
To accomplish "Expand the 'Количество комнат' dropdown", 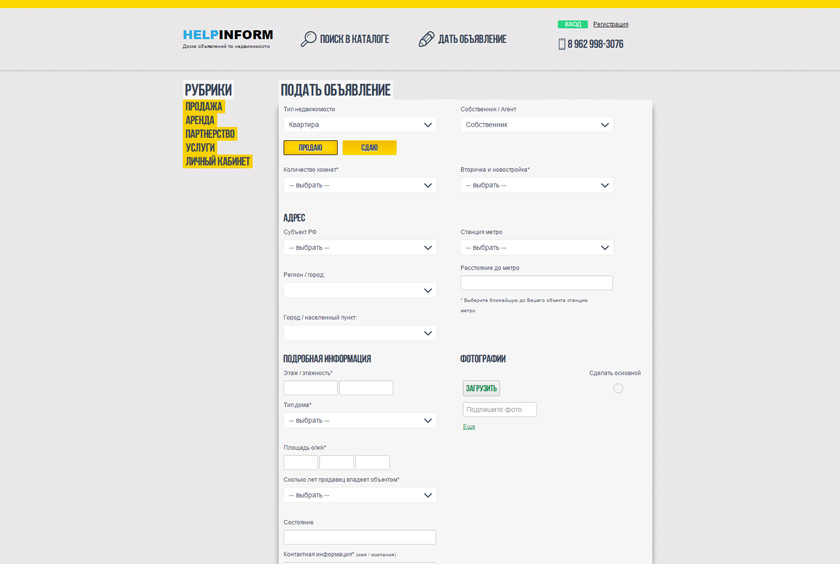I will point(359,185).
